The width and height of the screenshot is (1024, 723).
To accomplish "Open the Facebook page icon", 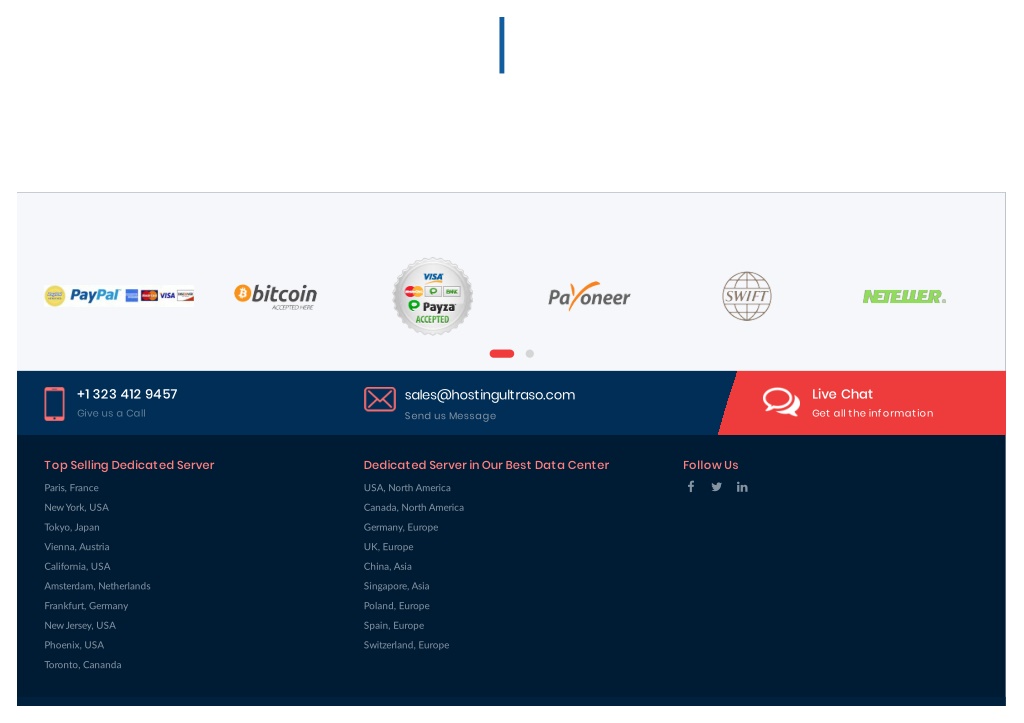I will [x=690, y=487].
